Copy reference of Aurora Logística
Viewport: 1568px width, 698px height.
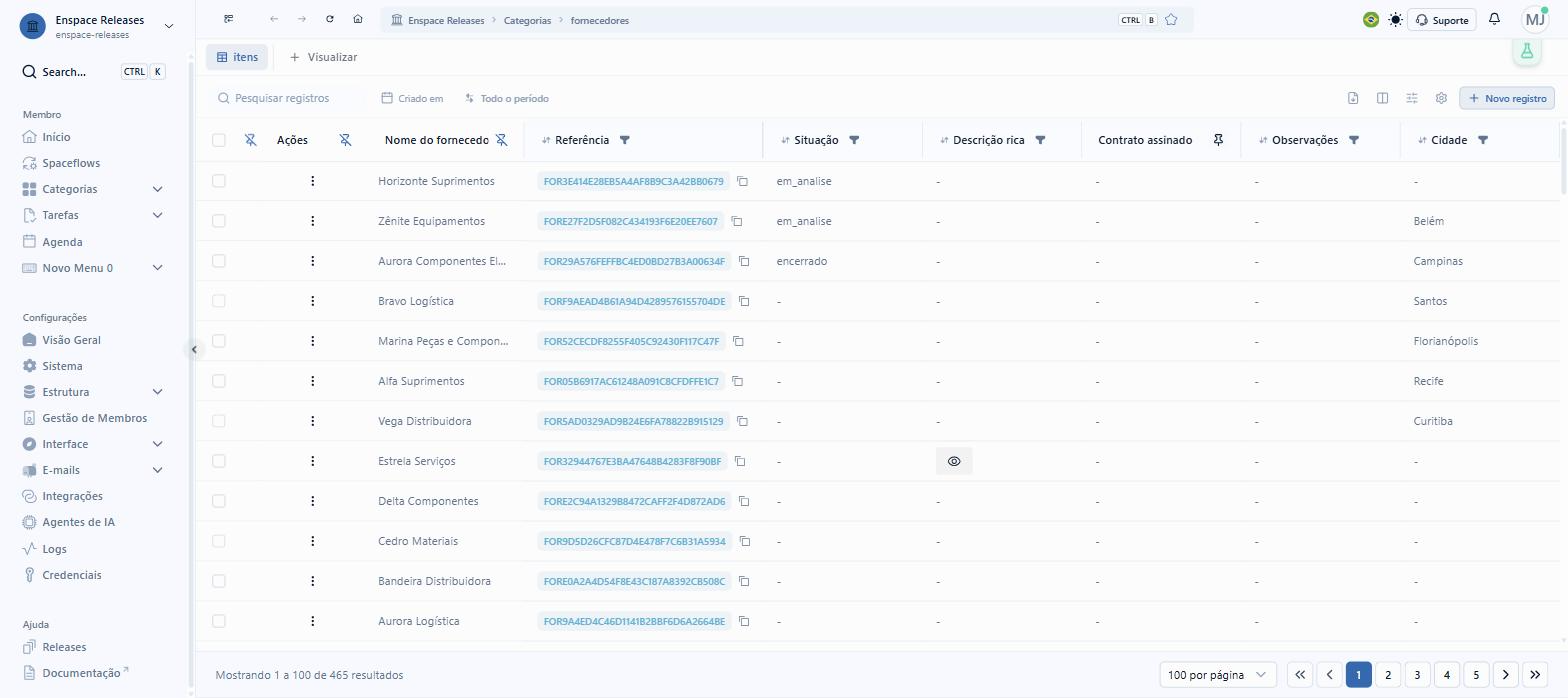pyautogui.click(x=744, y=621)
